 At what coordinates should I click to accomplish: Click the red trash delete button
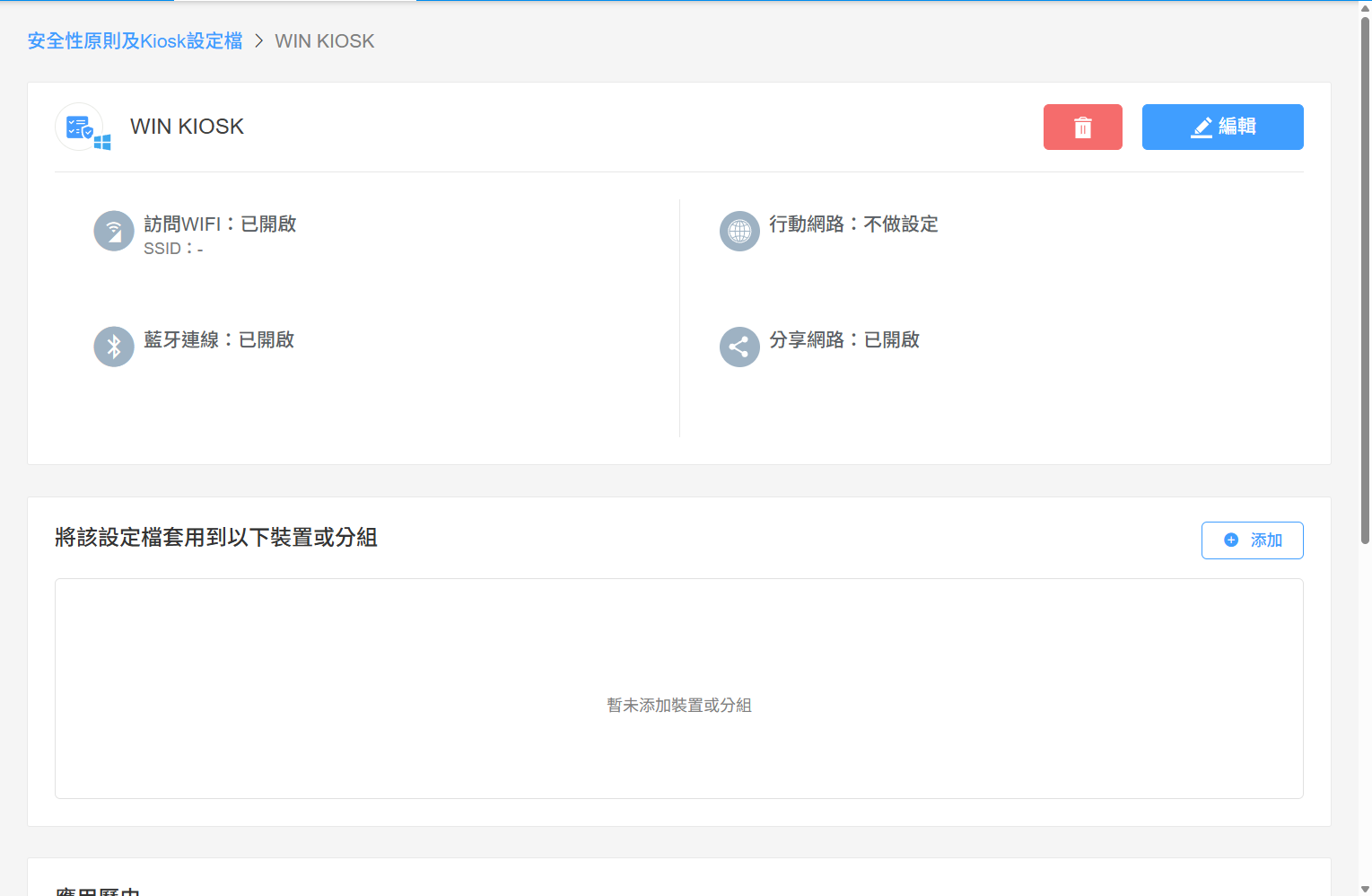[x=1082, y=127]
